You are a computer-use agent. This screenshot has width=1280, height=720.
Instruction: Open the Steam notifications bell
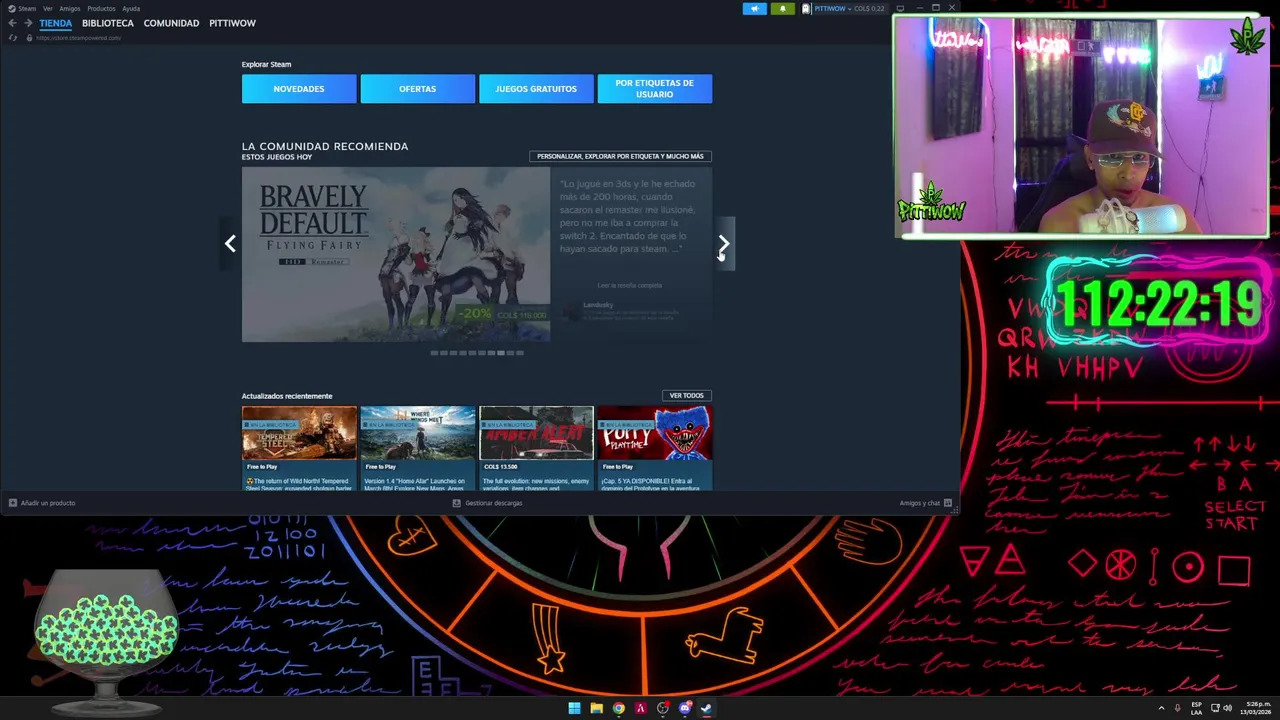(782, 9)
